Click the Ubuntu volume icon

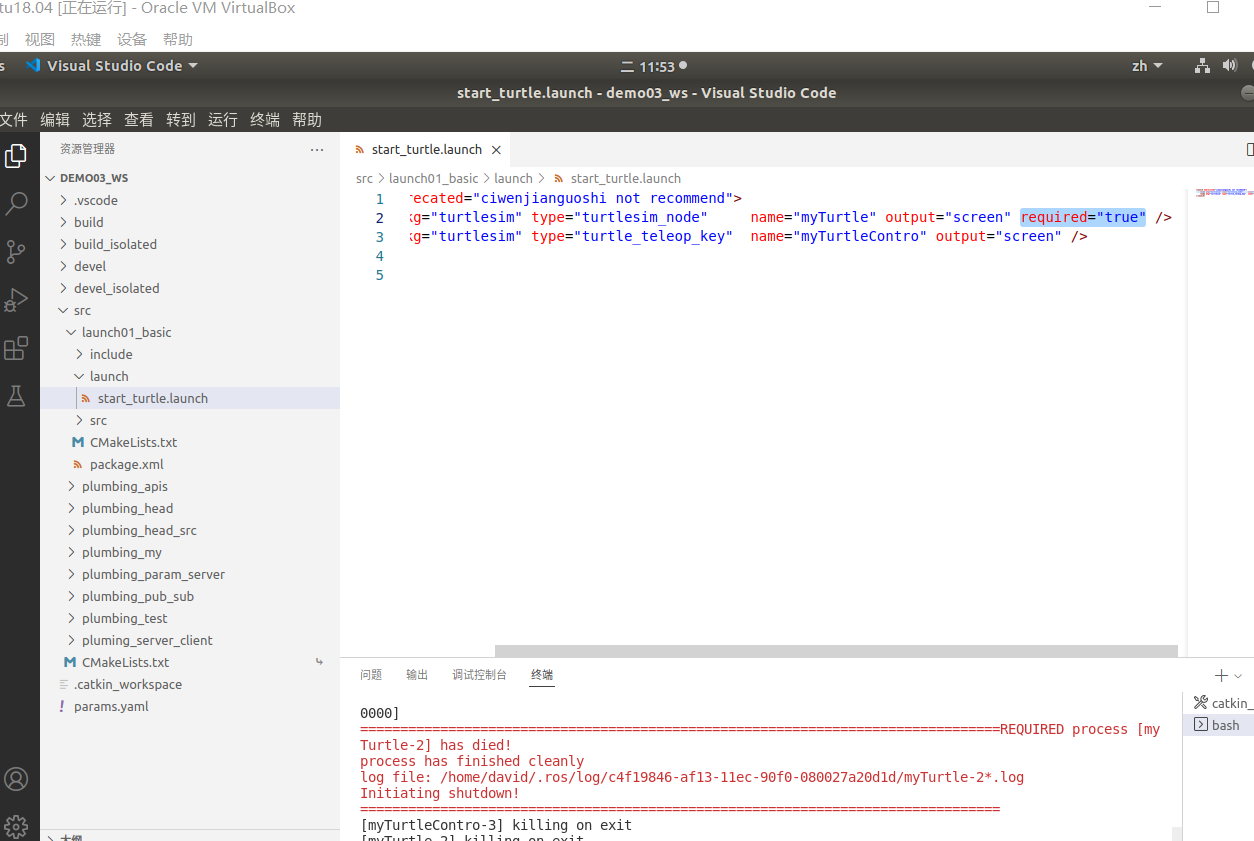click(1229, 66)
